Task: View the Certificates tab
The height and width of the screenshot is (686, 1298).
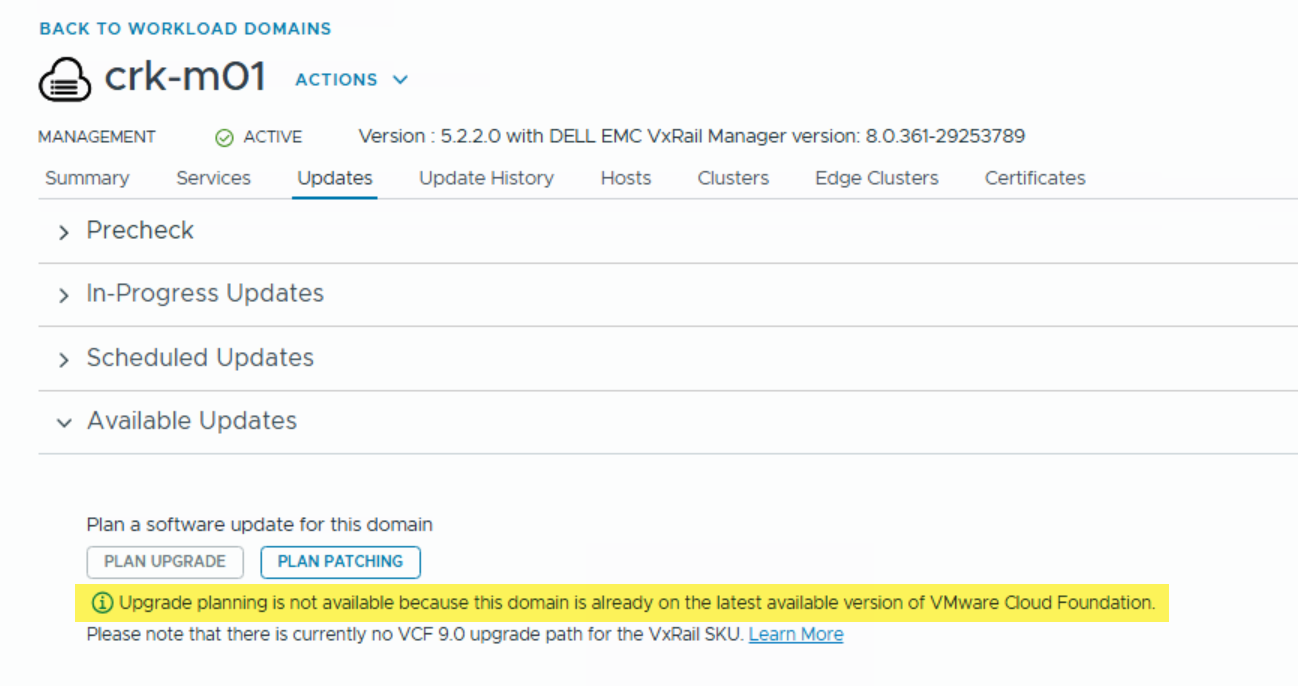Action: pyautogui.click(x=1034, y=178)
